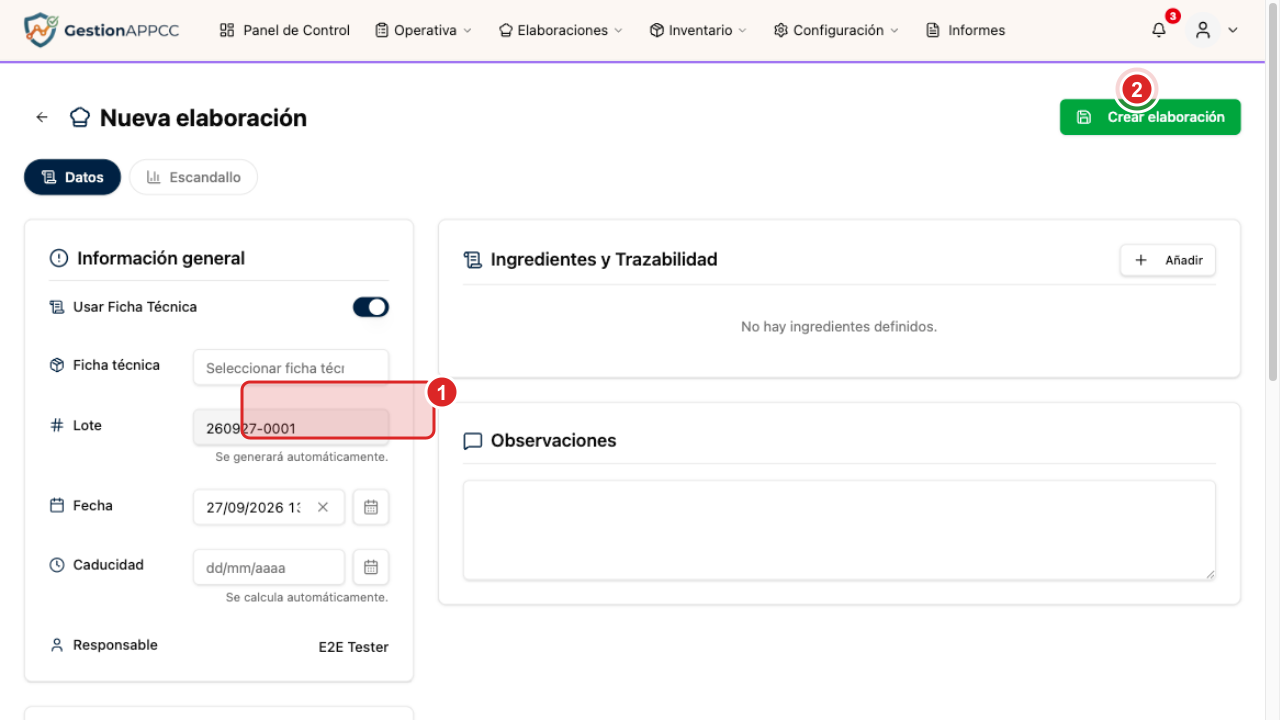Image resolution: width=1280 pixels, height=720 pixels.
Task: Click the Crear elaboración button
Action: click(1150, 117)
